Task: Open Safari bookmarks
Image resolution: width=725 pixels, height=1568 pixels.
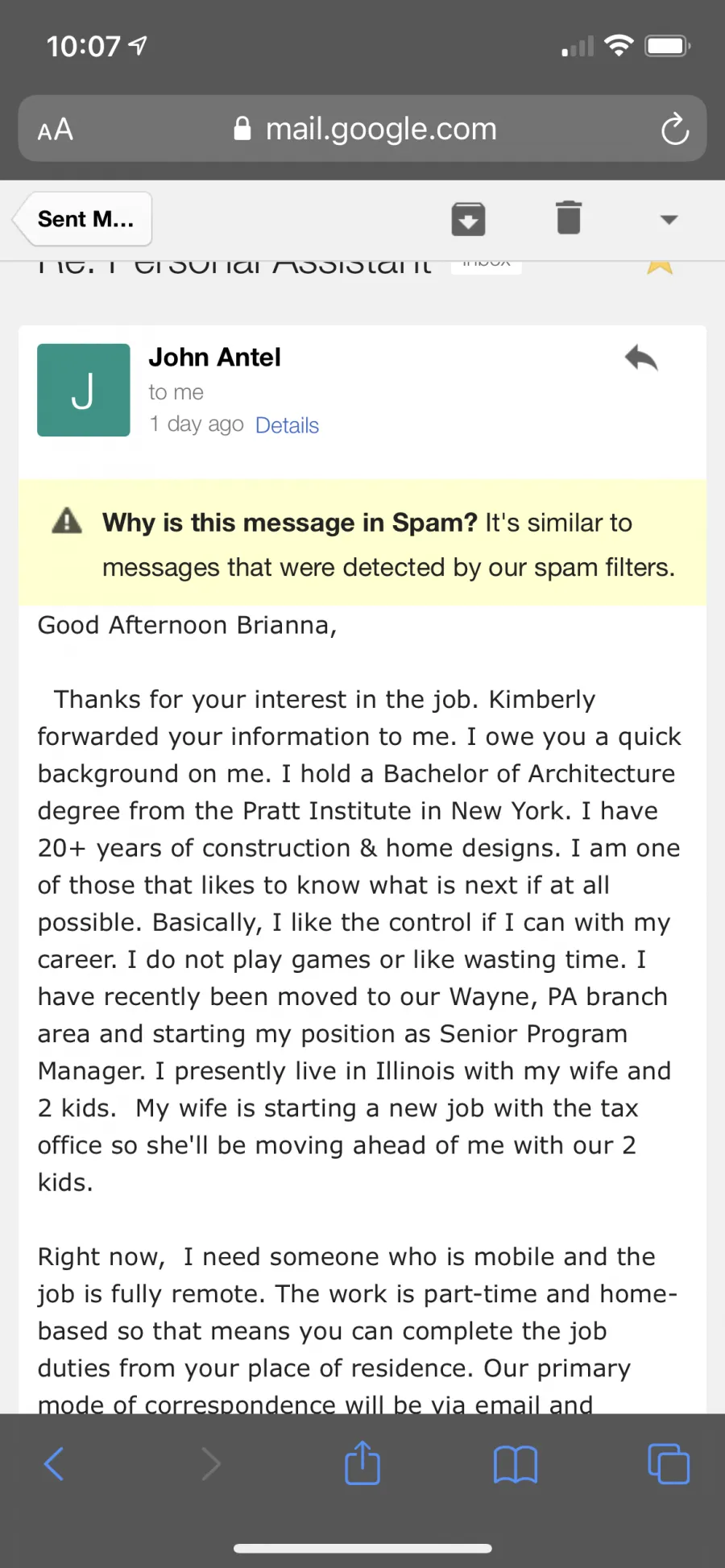Action: coord(516,1464)
